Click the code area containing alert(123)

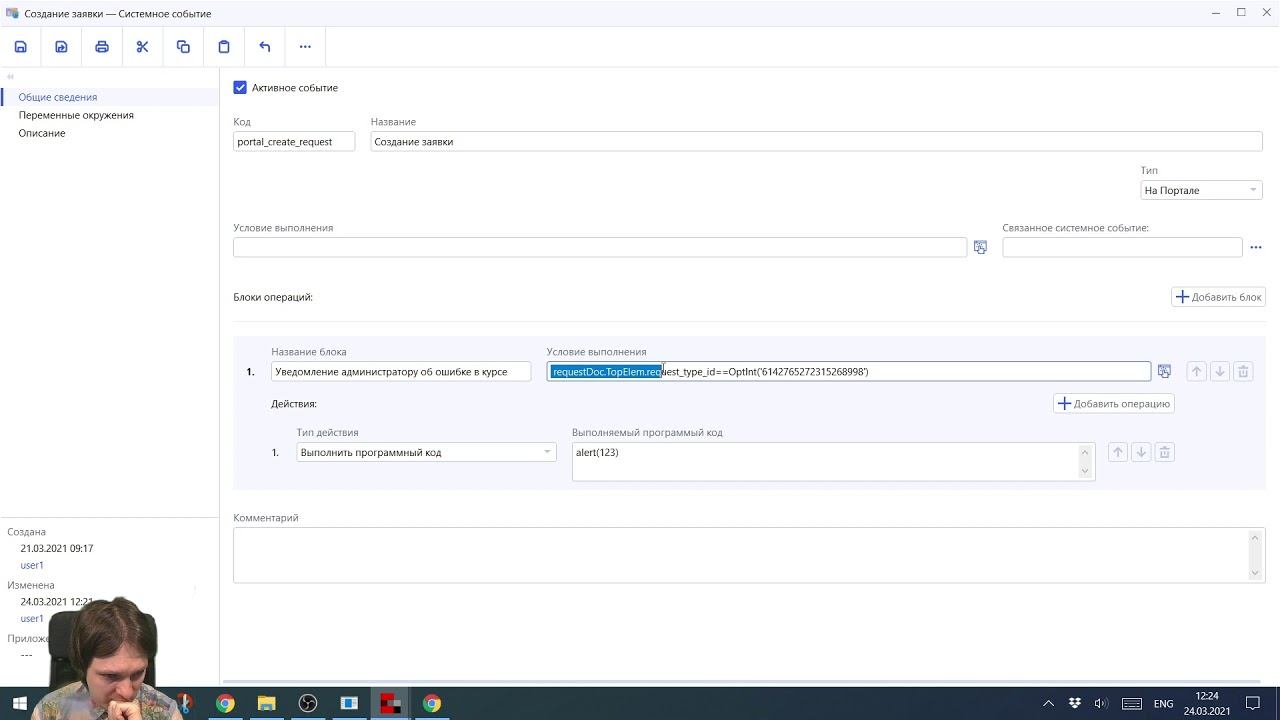pos(825,461)
